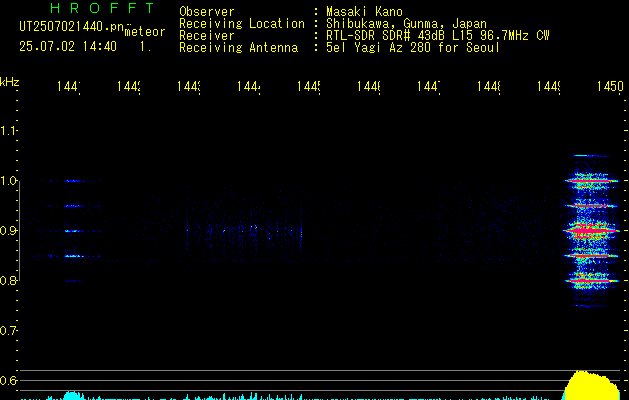Image resolution: width=629 pixels, height=400 pixels.
Task: Click the 0.7 frequency axis label
Action: tap(8, 331)
